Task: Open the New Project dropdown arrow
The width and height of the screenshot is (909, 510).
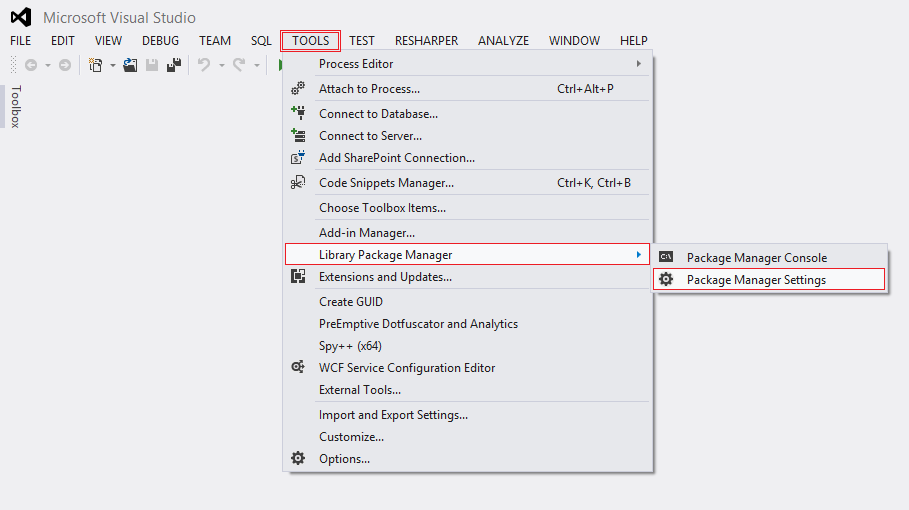Action: (x=112, y=65)
